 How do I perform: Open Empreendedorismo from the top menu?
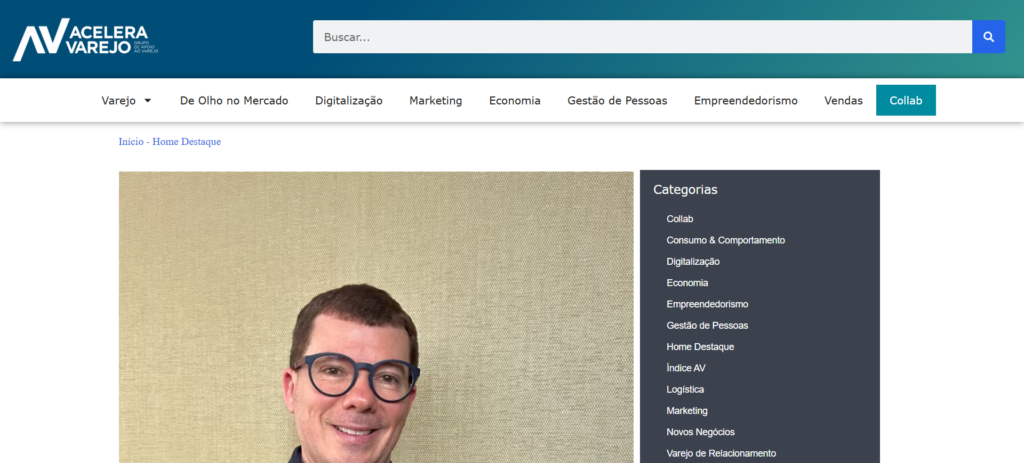[745, 101]
